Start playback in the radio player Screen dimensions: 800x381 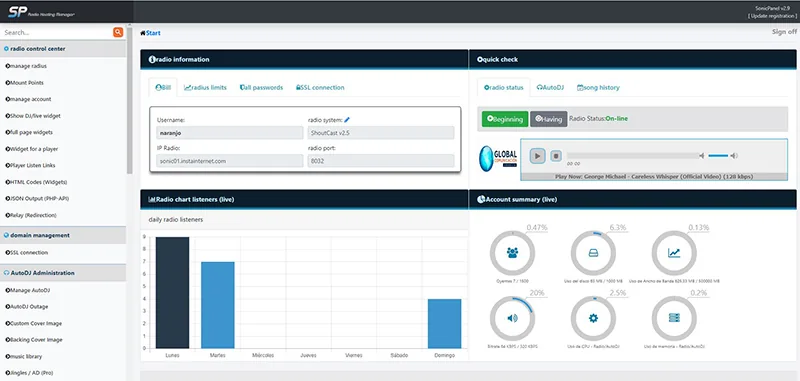click(x=537, y=156)
